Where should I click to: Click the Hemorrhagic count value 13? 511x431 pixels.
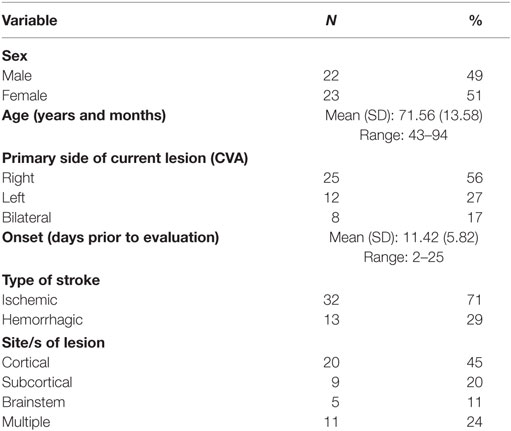pos(331,320)
